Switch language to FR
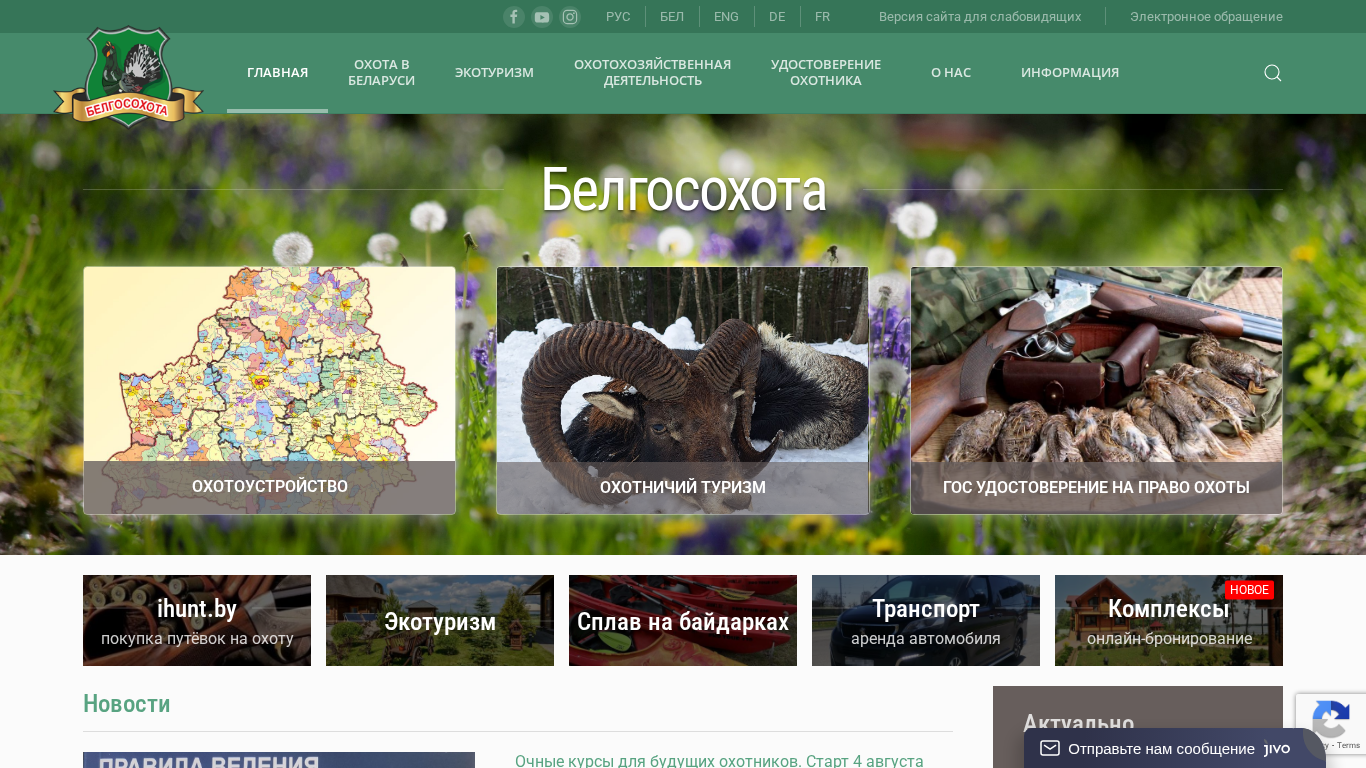Image resolution: width=1366 pixels, height=768 pixels. click(822, 17)
